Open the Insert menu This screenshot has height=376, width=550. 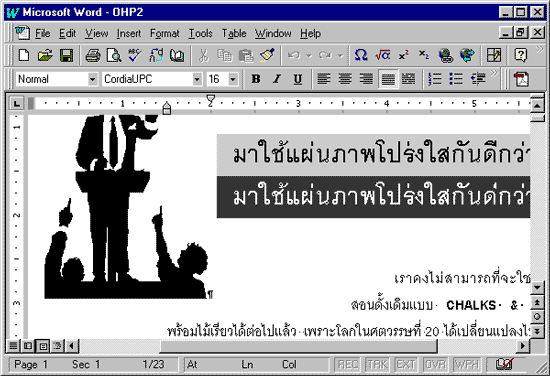click(129, 33)
